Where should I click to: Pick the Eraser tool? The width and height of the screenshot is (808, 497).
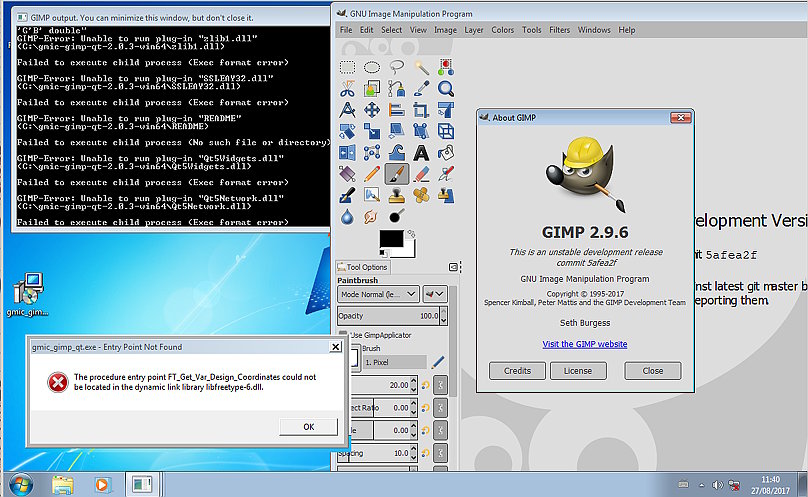pyautogui.click(x=421, y=174)
